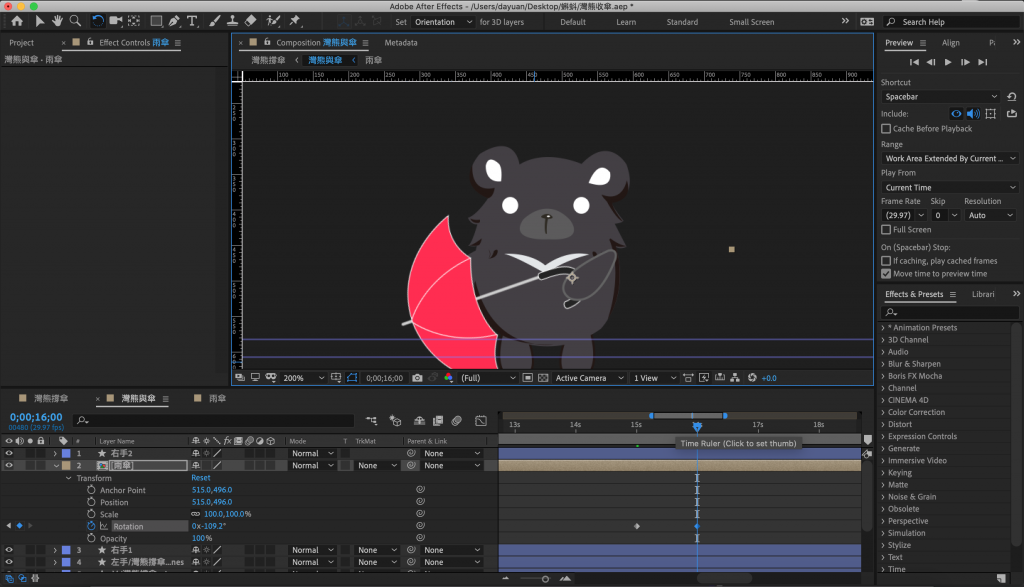This screenshot has height=587, width=1024.
Task: Open the 200% magnification dropdown
Action: click(303, 378)
